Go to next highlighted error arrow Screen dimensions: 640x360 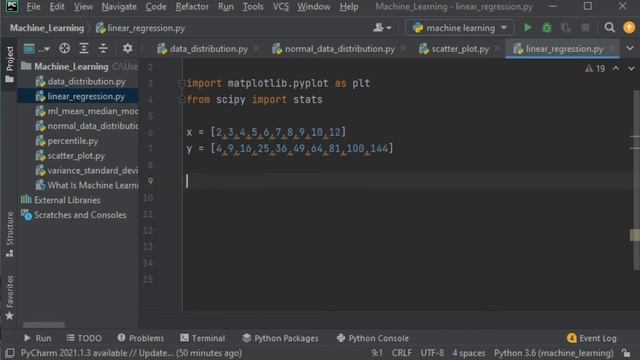[631, 69]
